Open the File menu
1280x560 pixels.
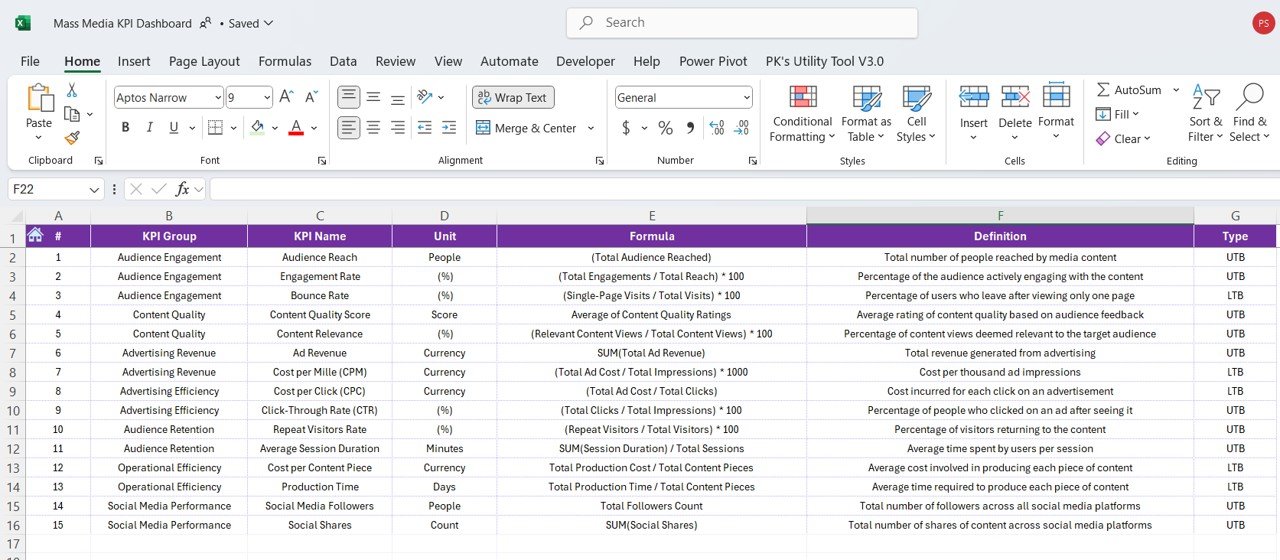click(30, 61)
